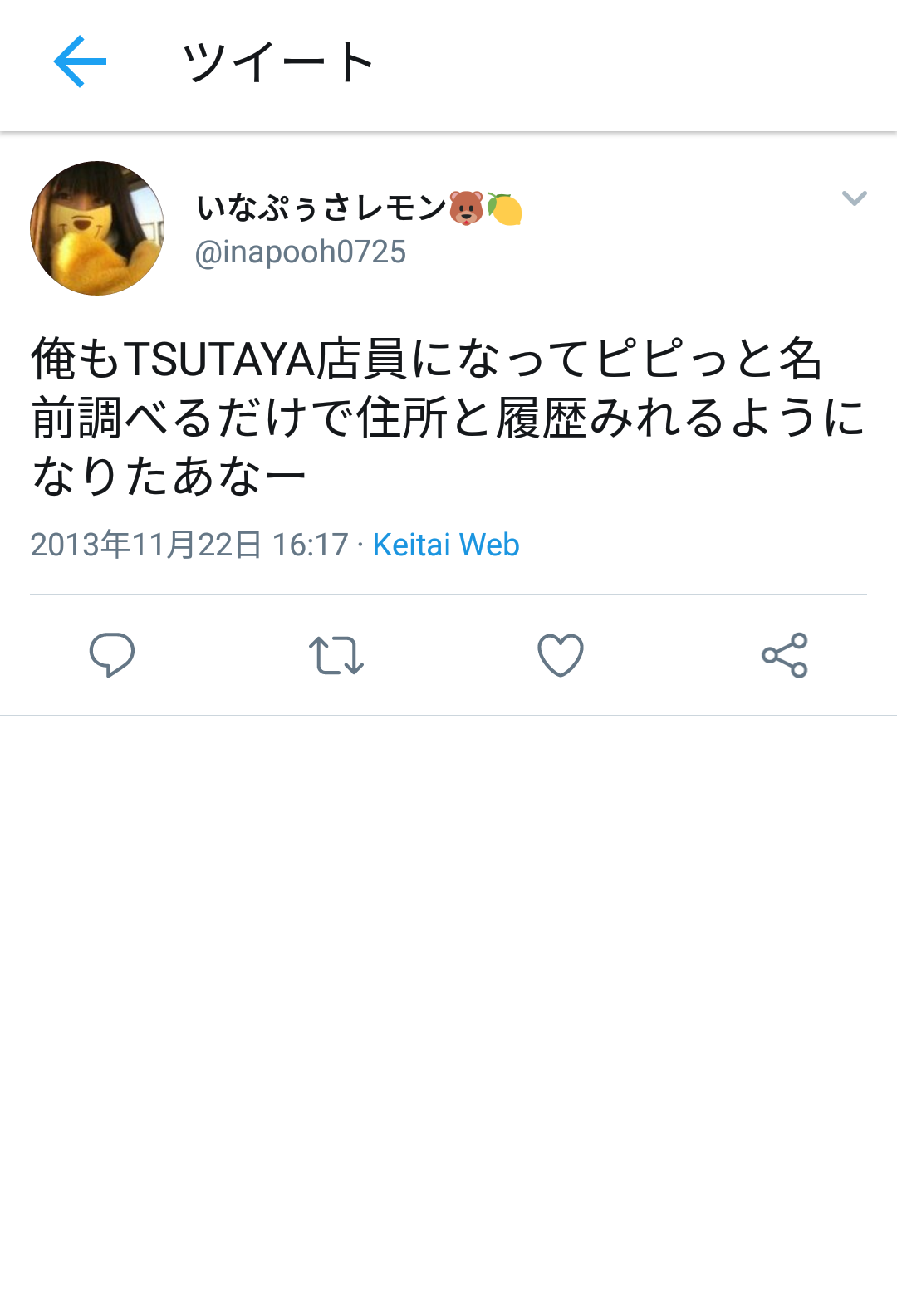Like the tweet with the heart icon
Image resolution: width=897 pixels, height=1316 pixels.
561,655
